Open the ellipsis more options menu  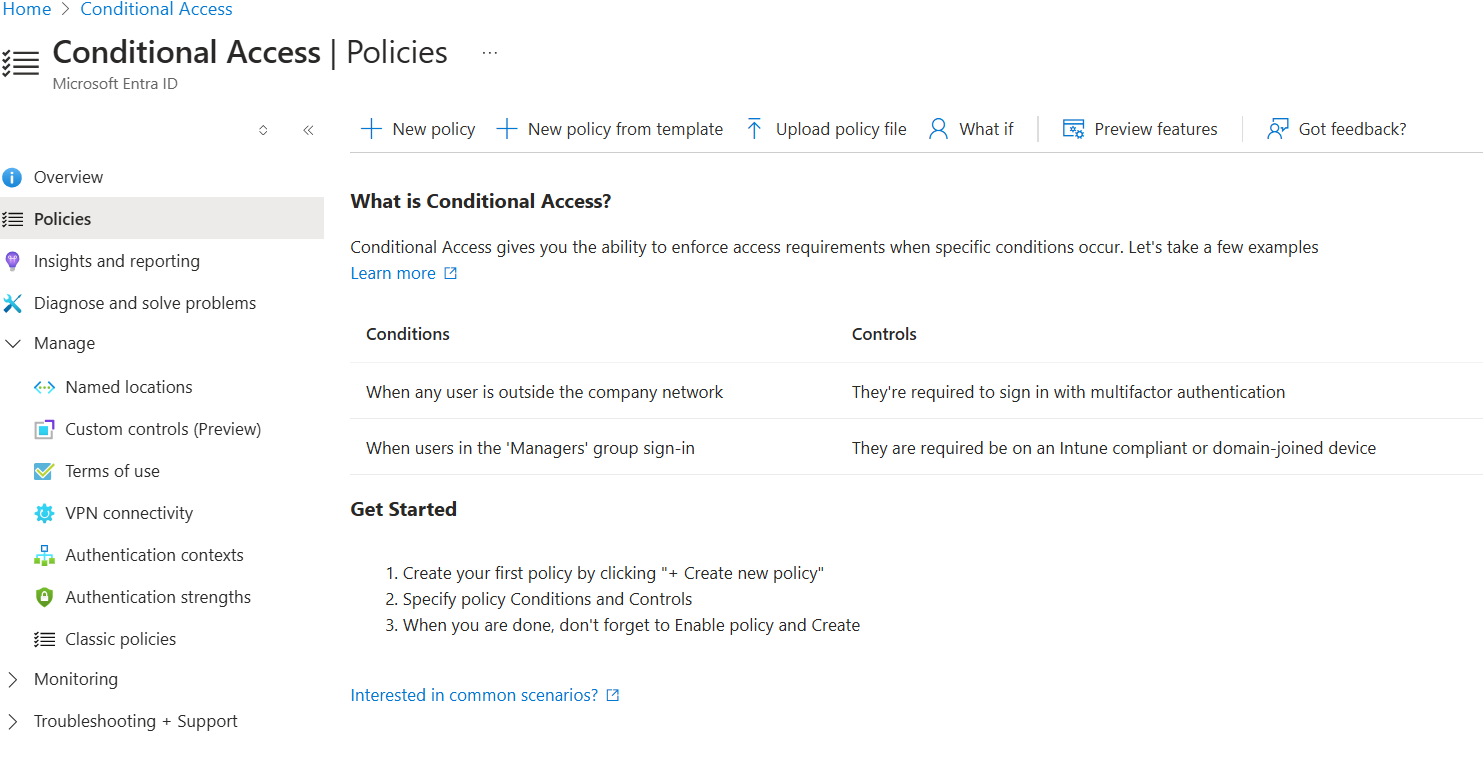tap(489, 52)
